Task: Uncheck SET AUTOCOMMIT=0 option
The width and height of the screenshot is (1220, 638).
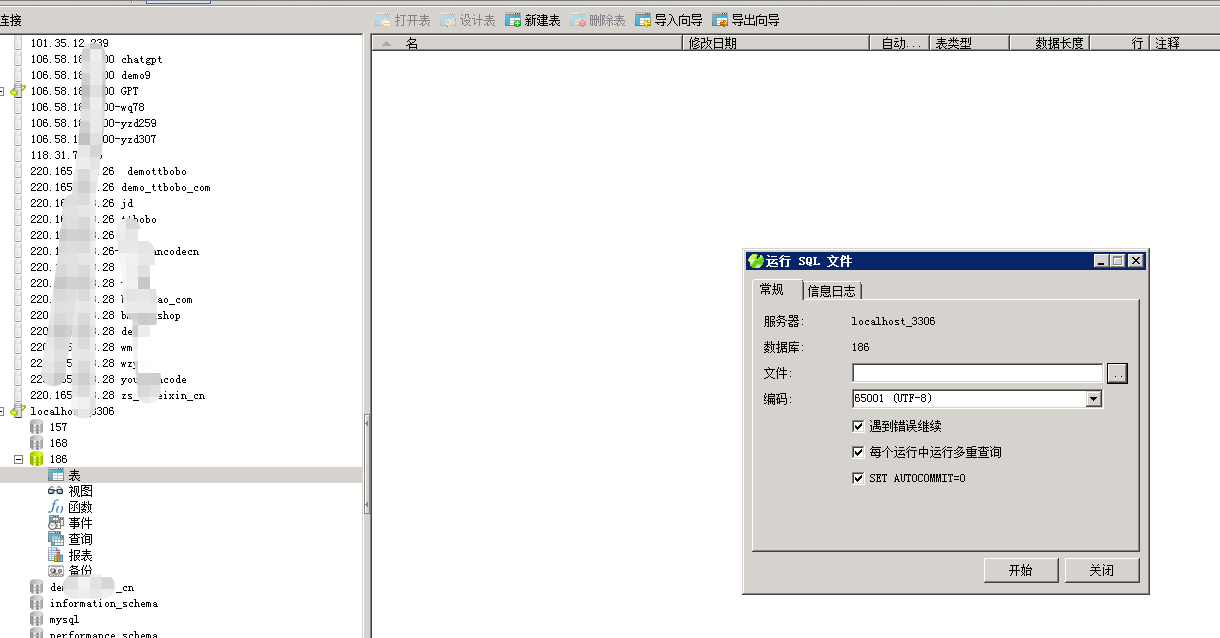Action: click(857, 478)
